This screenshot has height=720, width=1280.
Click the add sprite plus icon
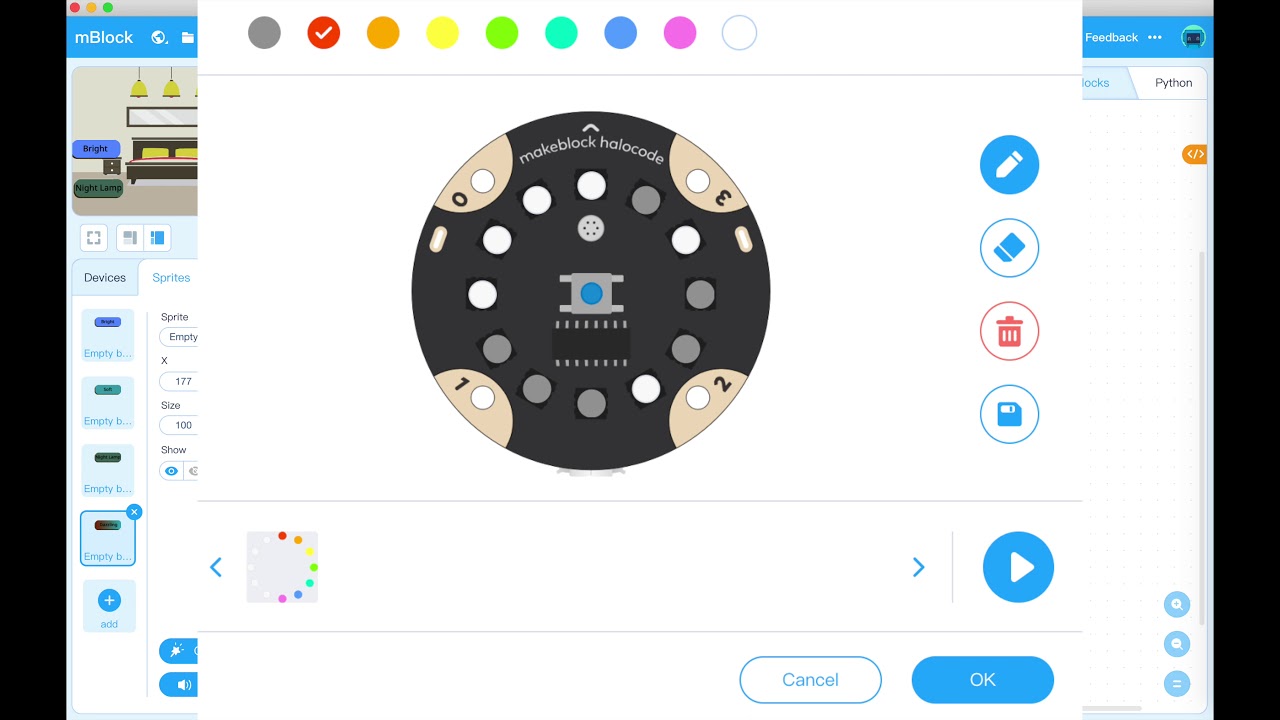(x=109, y=600)
